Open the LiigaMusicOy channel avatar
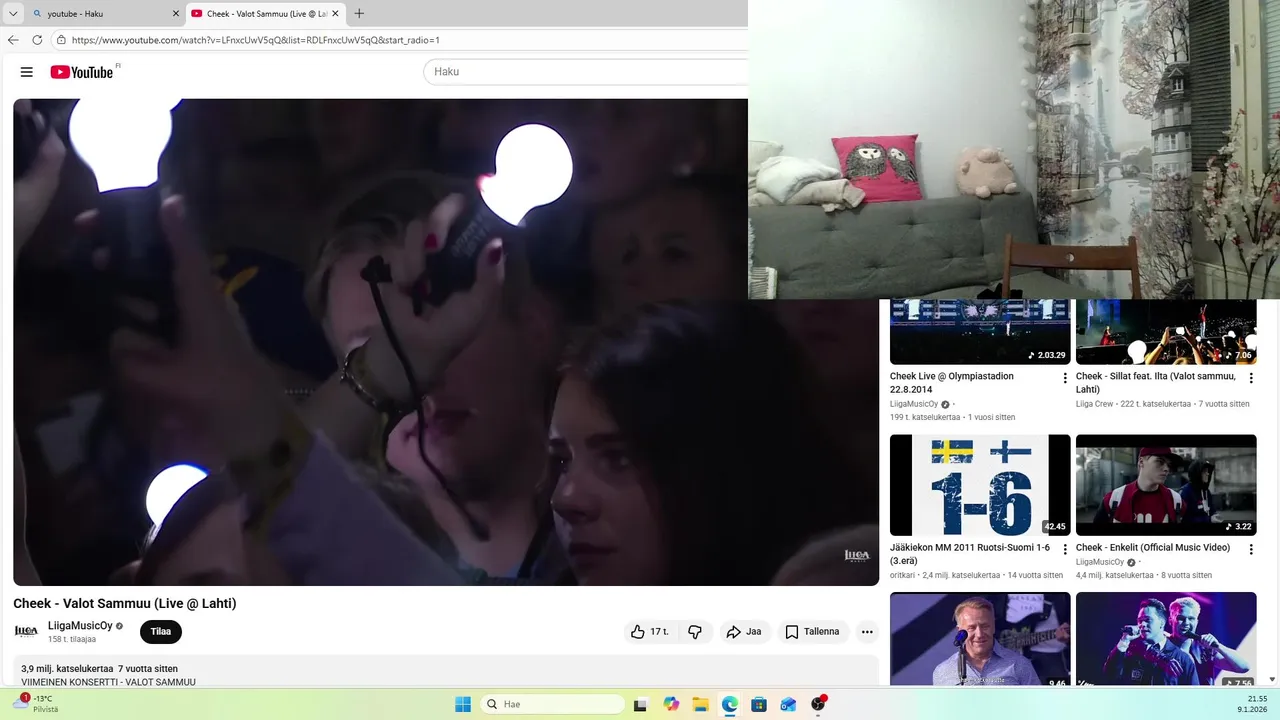This screenshot has width=1280, height=720. tap(26, 631)
